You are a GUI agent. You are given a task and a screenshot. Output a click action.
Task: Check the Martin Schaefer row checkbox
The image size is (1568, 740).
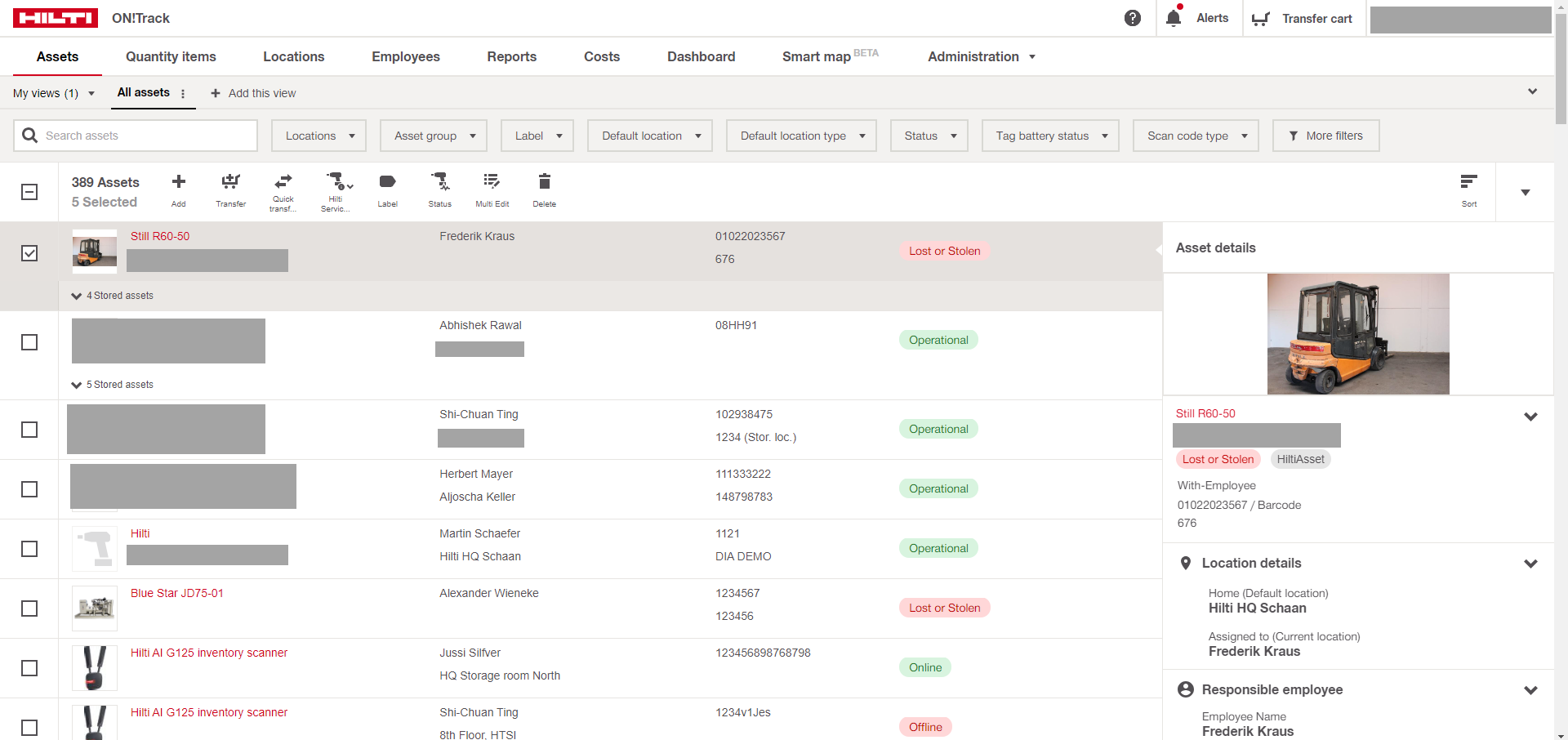(x=29, y=549)
